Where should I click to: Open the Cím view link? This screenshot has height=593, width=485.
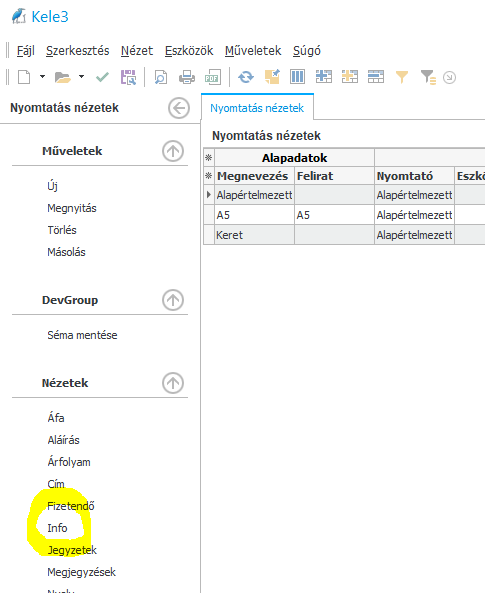(56, 484)
